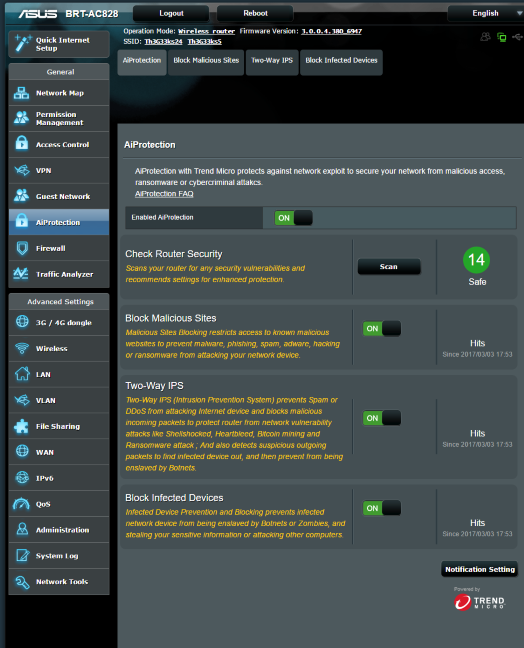Click the first SSID link Th3G33ks24
Screen dimensions: 524x648
163,41
